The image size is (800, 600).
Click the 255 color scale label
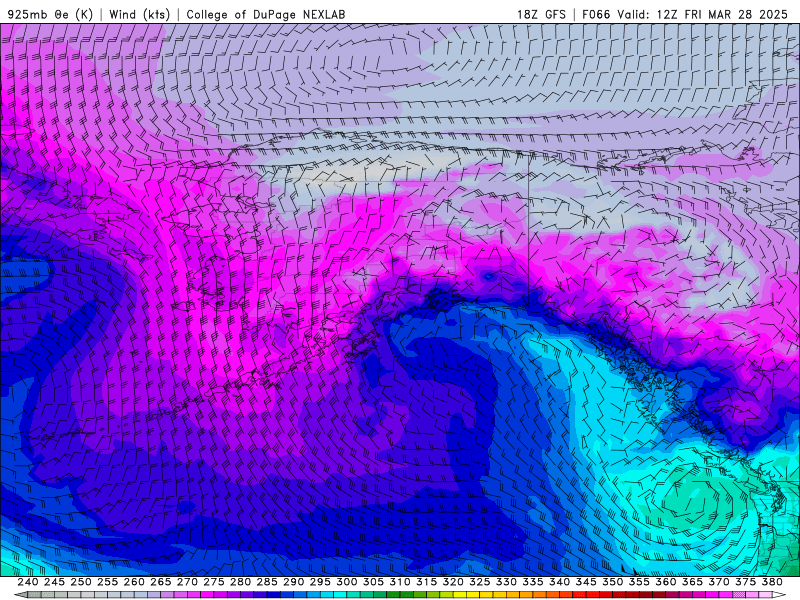click(107, 582)
